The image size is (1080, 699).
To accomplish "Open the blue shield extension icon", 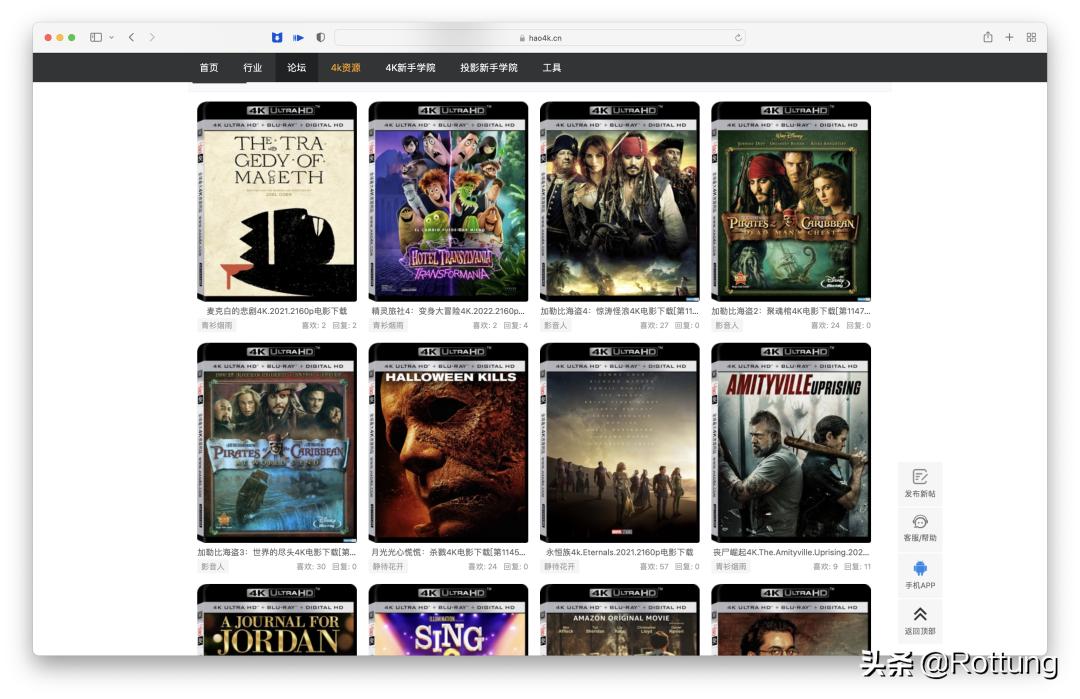I will (x=277, y=37).
